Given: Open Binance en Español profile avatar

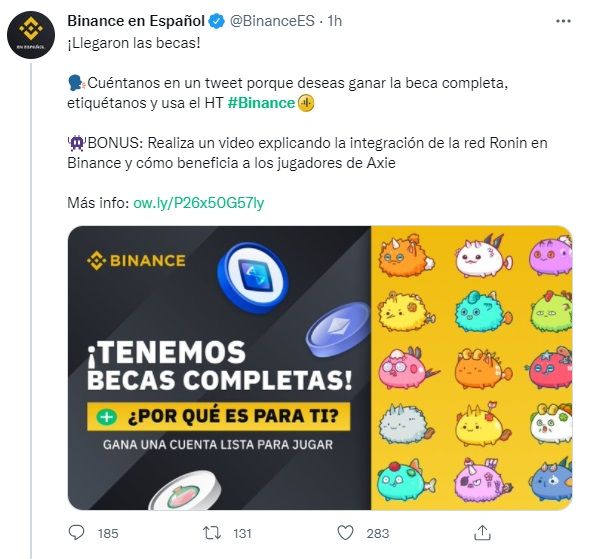Looking at the screenshot, I should [31, 35].
